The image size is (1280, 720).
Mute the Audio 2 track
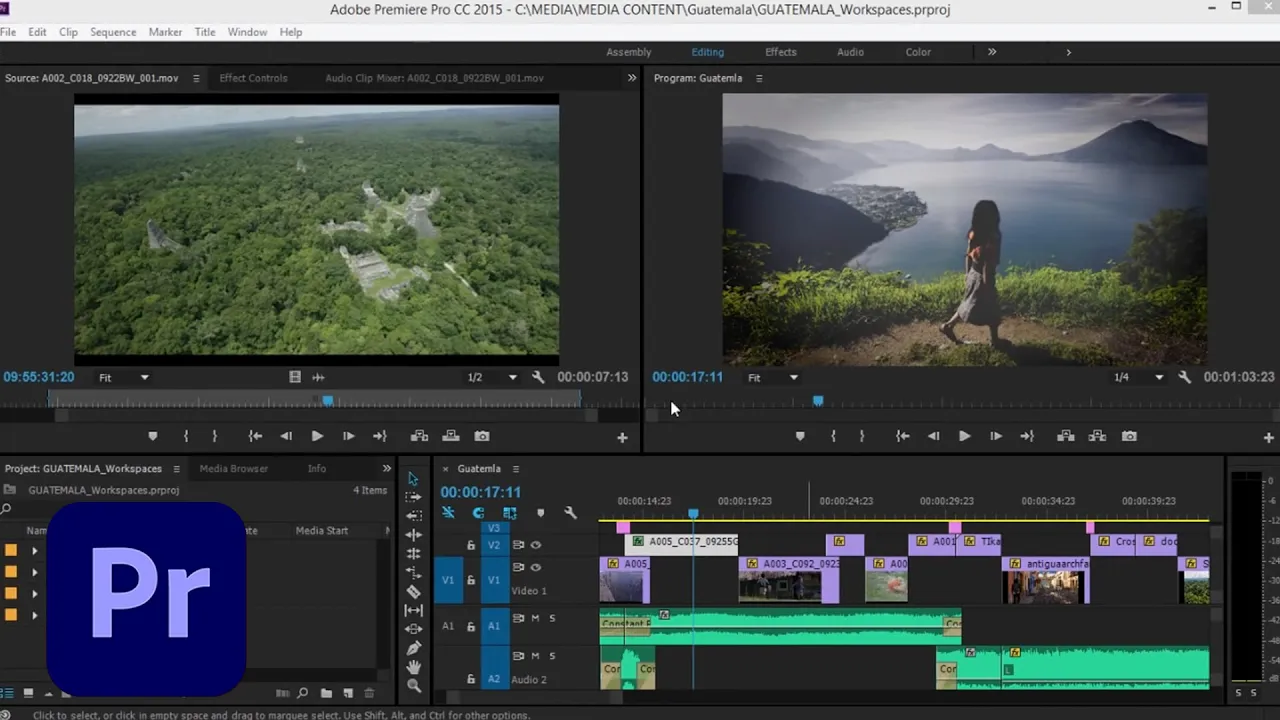535,656
